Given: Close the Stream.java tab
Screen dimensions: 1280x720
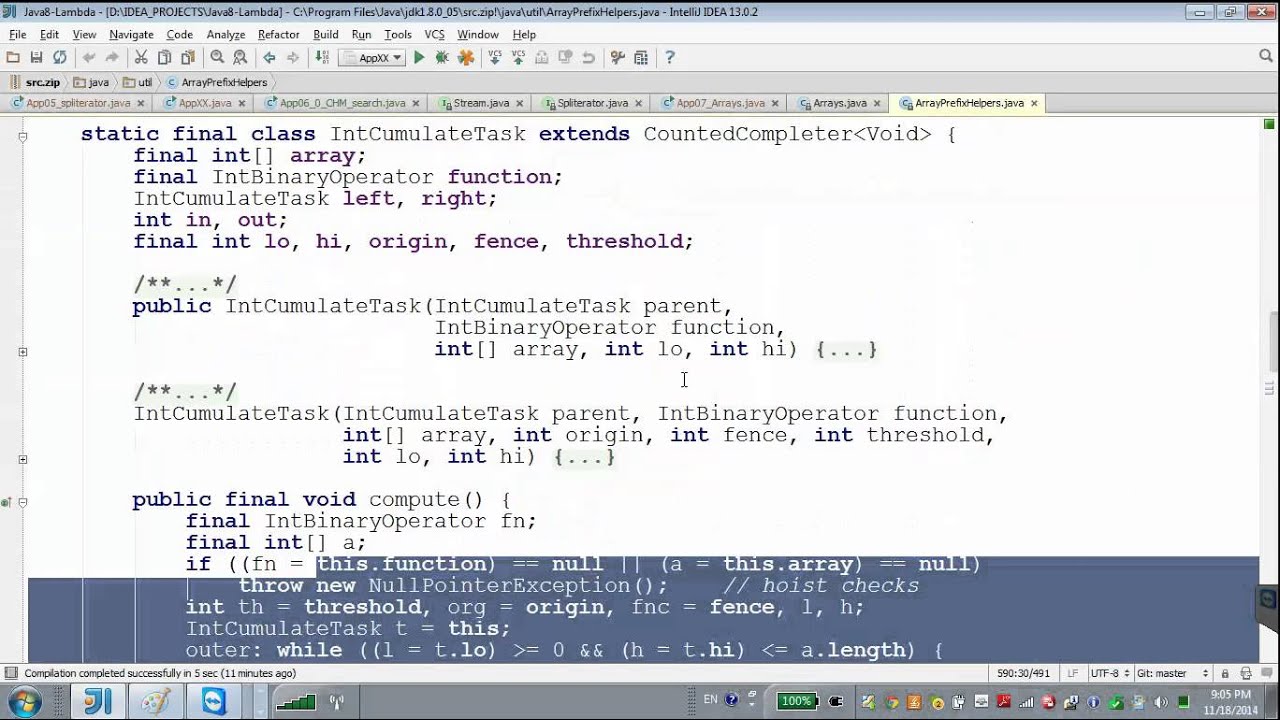Looking at the screenshot, I should click(x=519, y=103).
